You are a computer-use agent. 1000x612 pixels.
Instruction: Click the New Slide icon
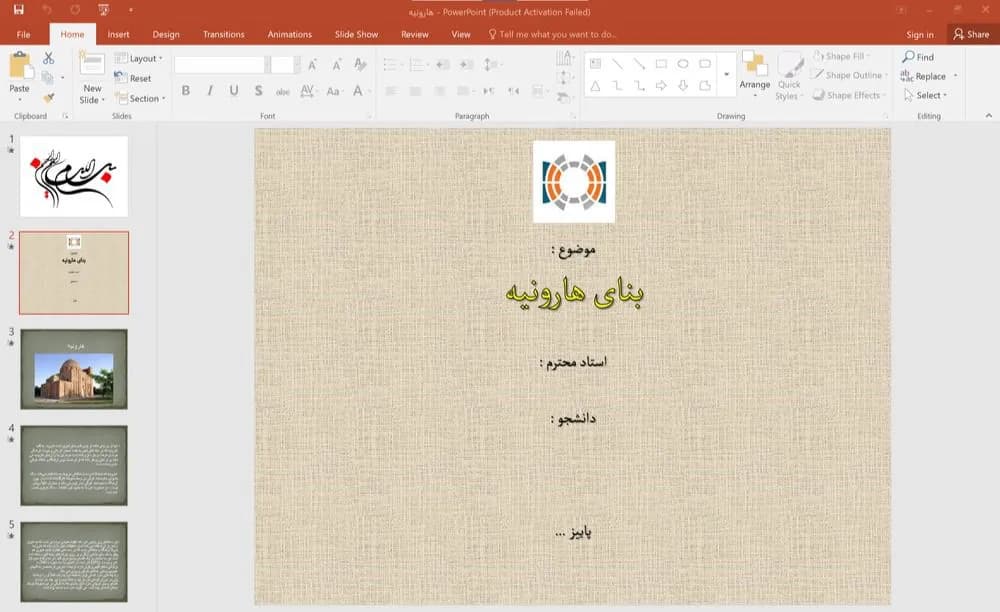pyautogui.click(x=92, y=64)
